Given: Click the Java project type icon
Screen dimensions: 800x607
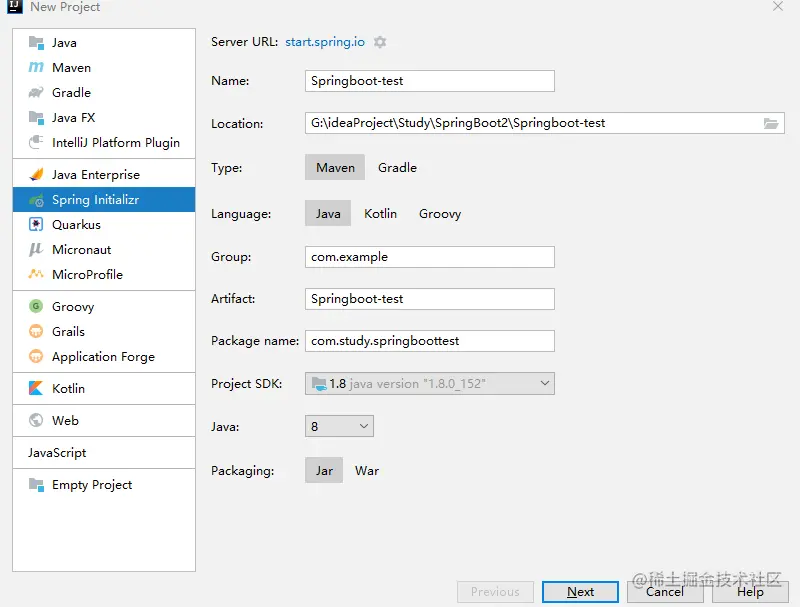Looking at the screenshot, I should [x=36, y=43].
